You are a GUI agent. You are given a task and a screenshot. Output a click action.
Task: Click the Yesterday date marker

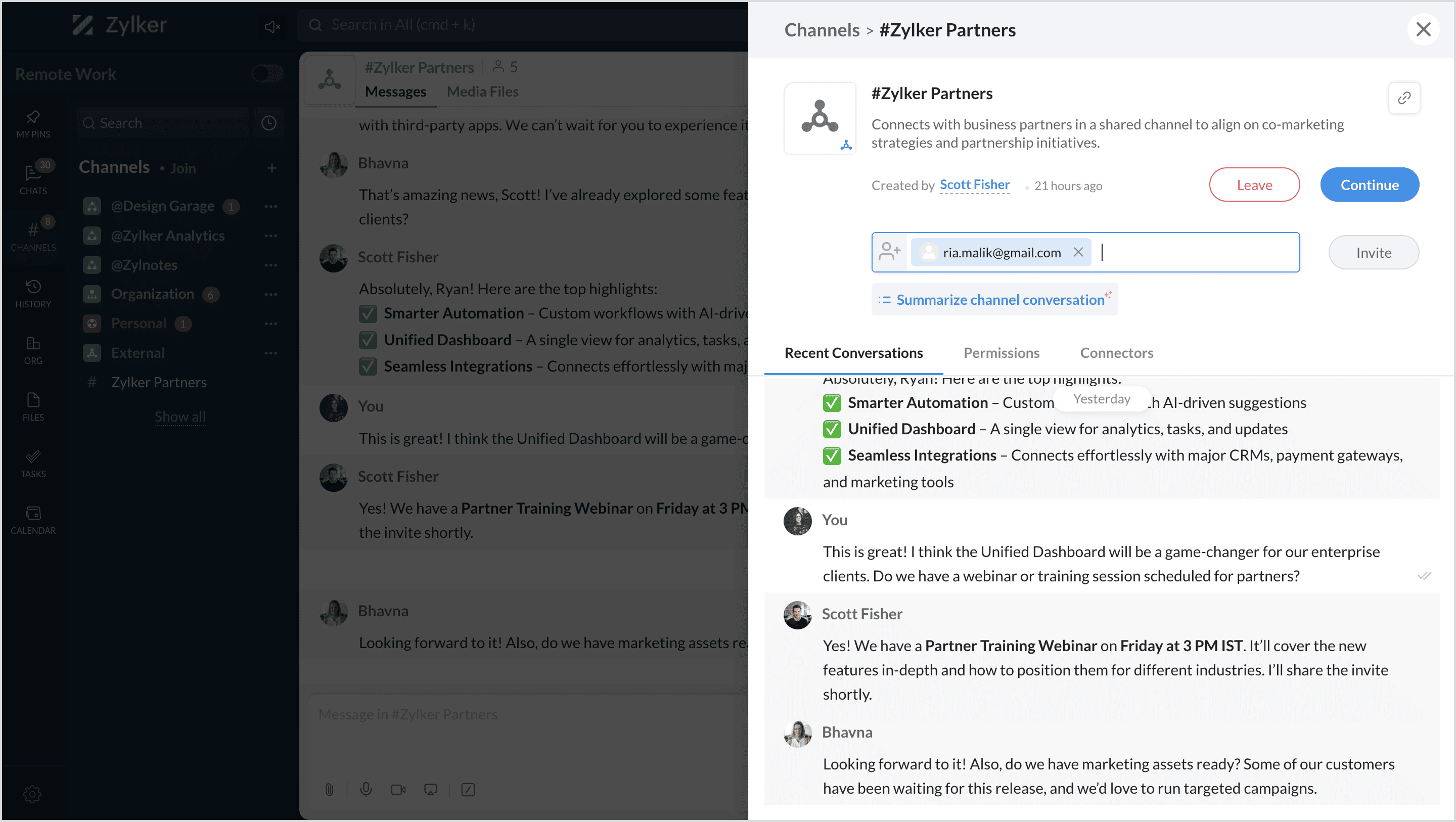click(x=1101, y=398)
